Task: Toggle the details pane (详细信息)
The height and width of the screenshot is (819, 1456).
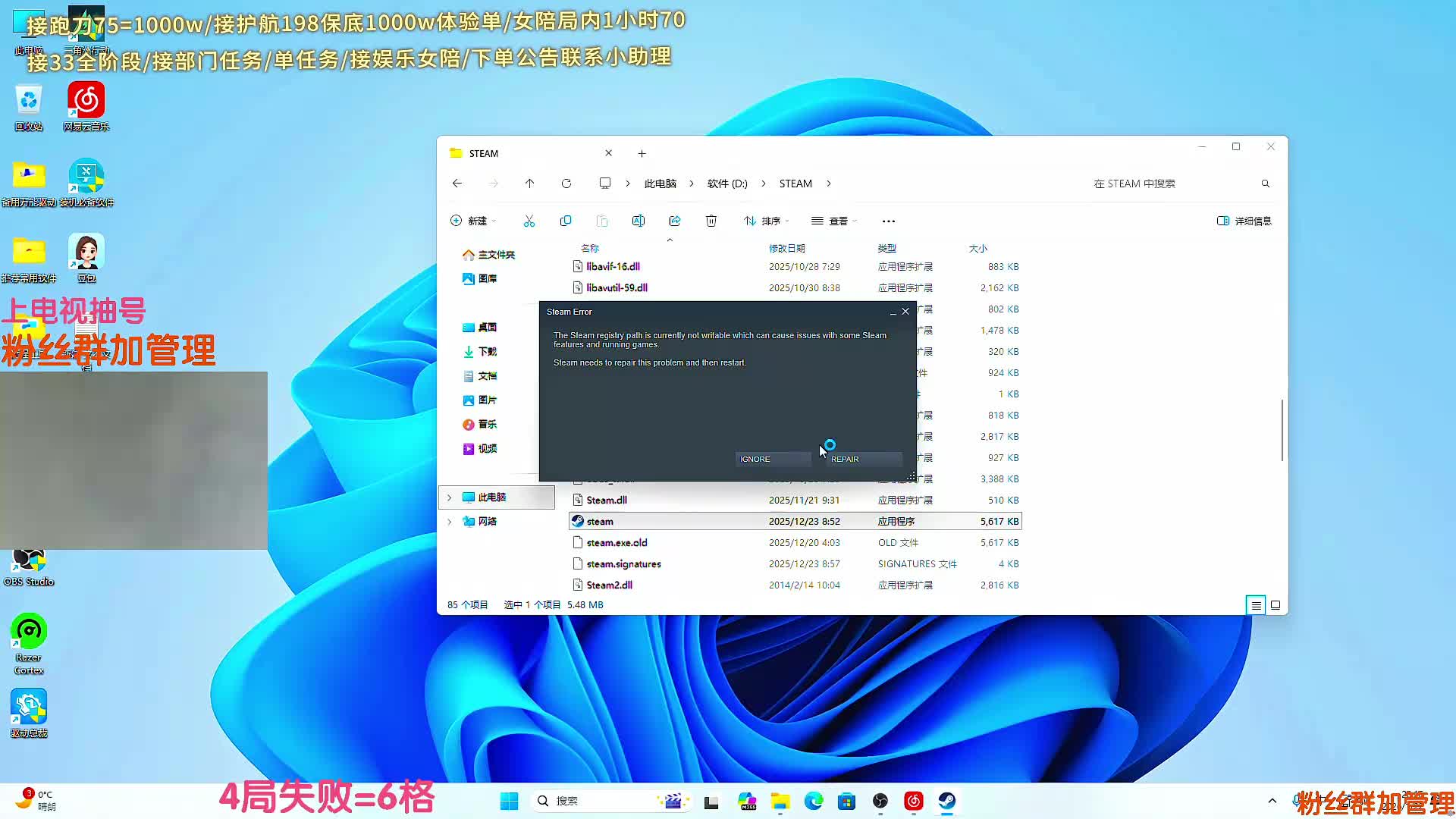Action: point(1244,221)
